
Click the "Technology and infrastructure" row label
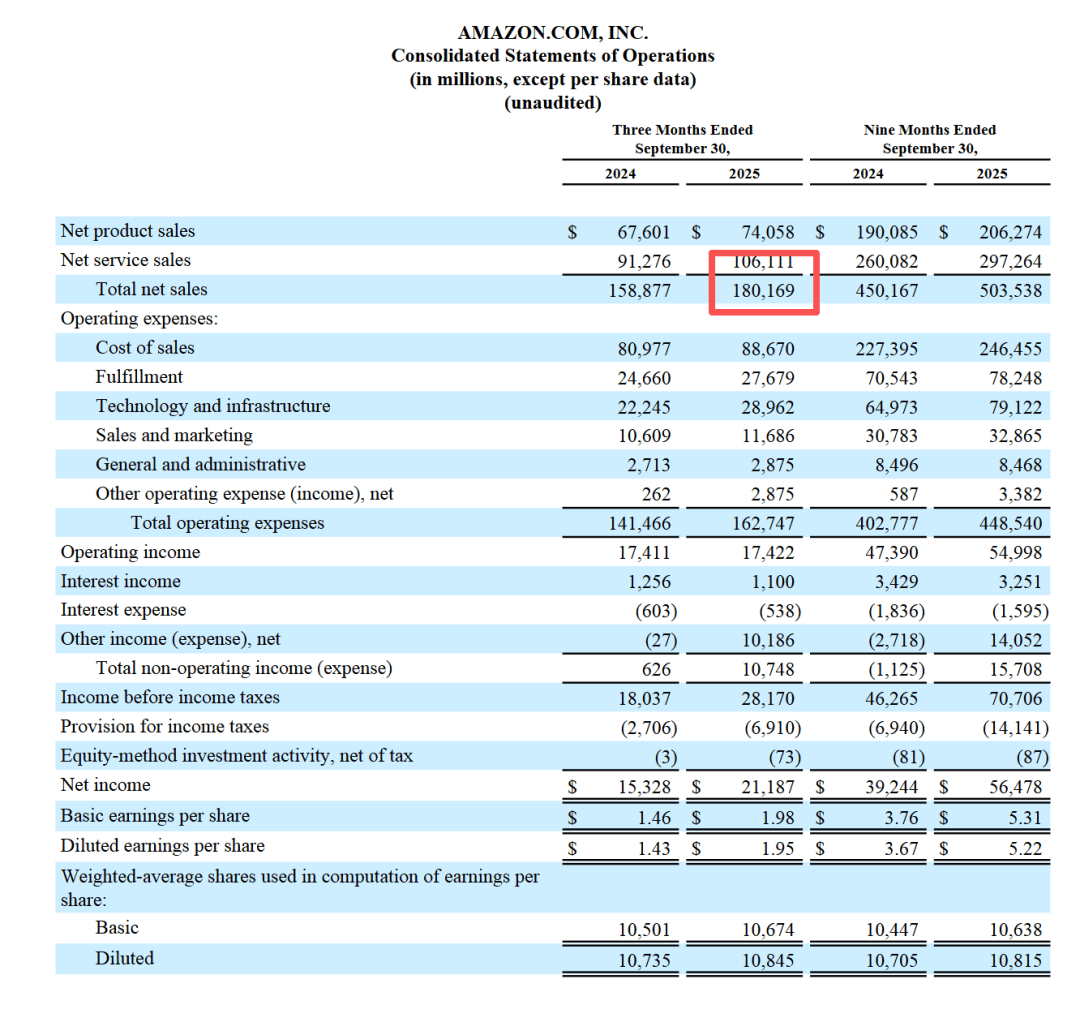(x=213, y=406)
